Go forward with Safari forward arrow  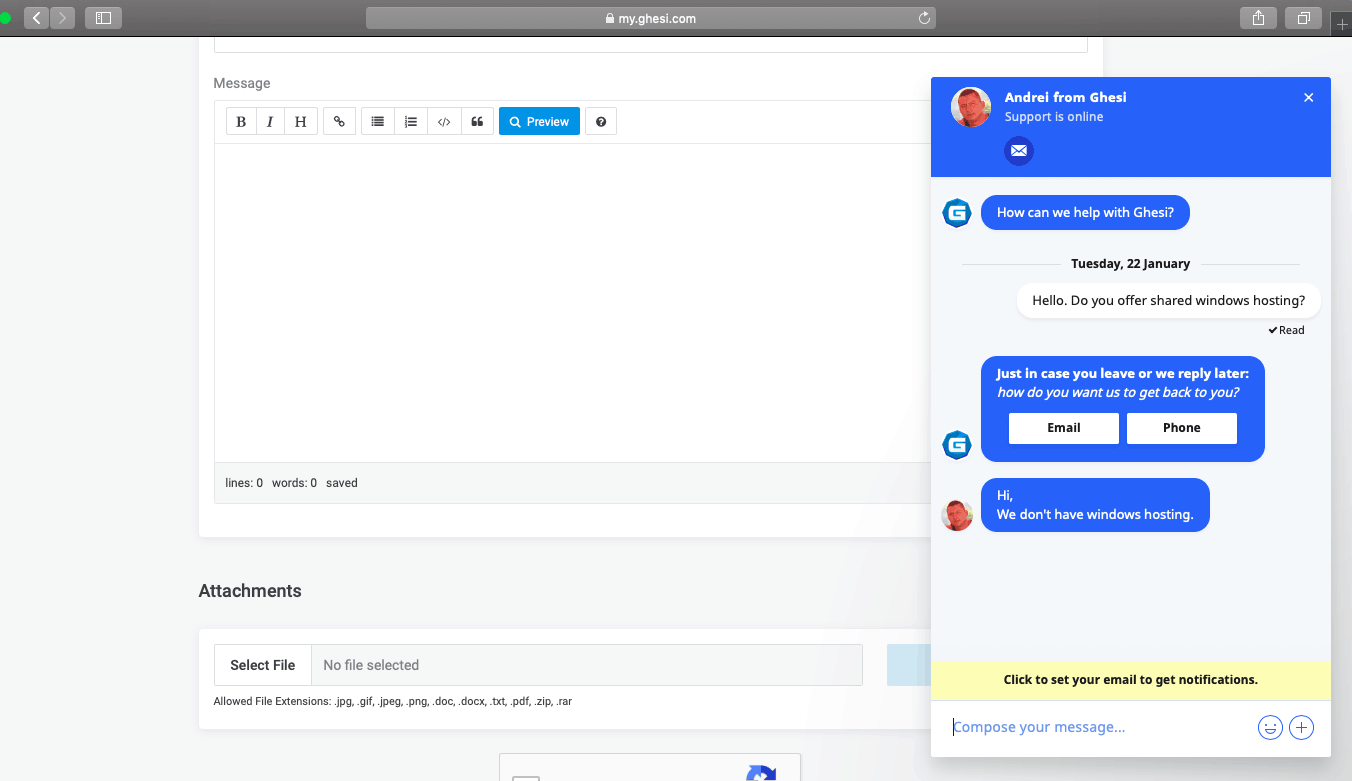pos(63,18)
